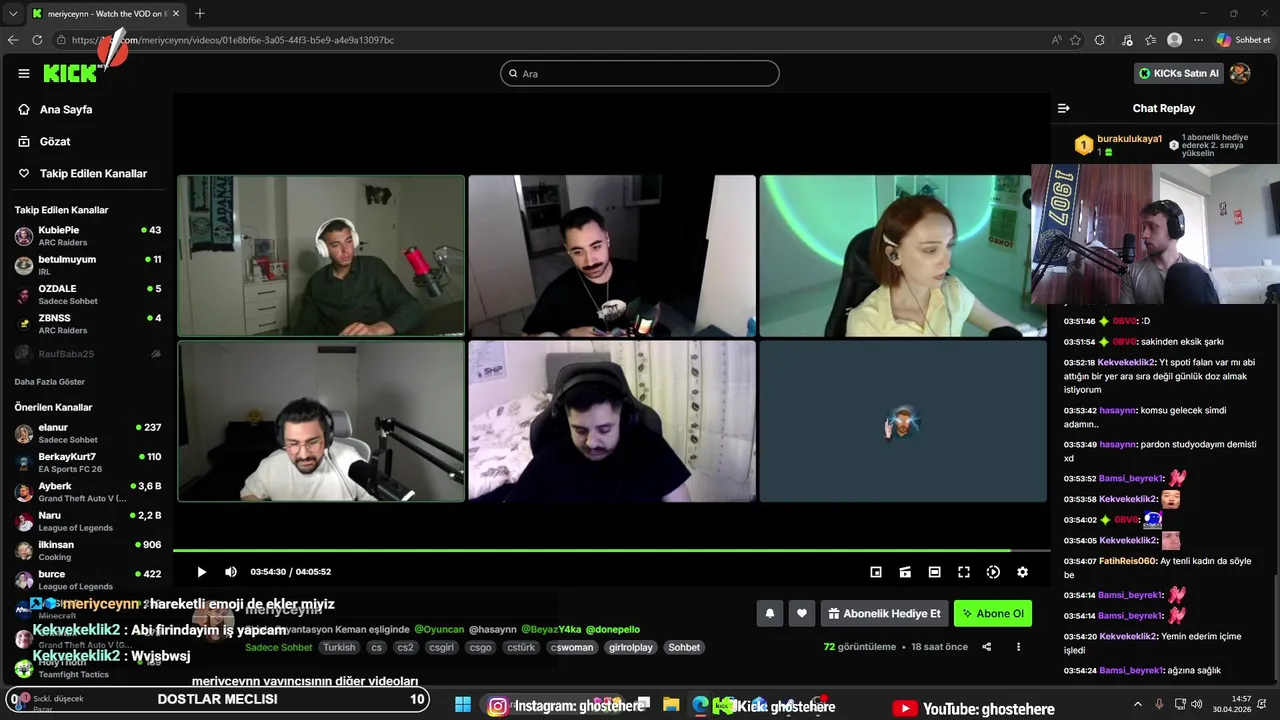This screenshot has height=720, width=1280.
Task: Share the video
Action: [x=987, y=647]
